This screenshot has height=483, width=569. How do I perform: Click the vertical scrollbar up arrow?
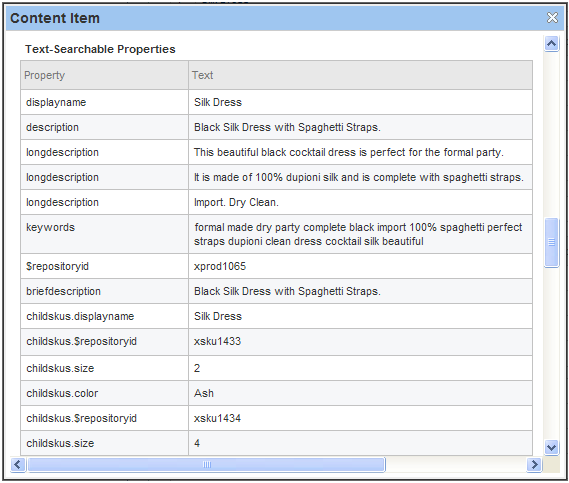tap(552, 44)
